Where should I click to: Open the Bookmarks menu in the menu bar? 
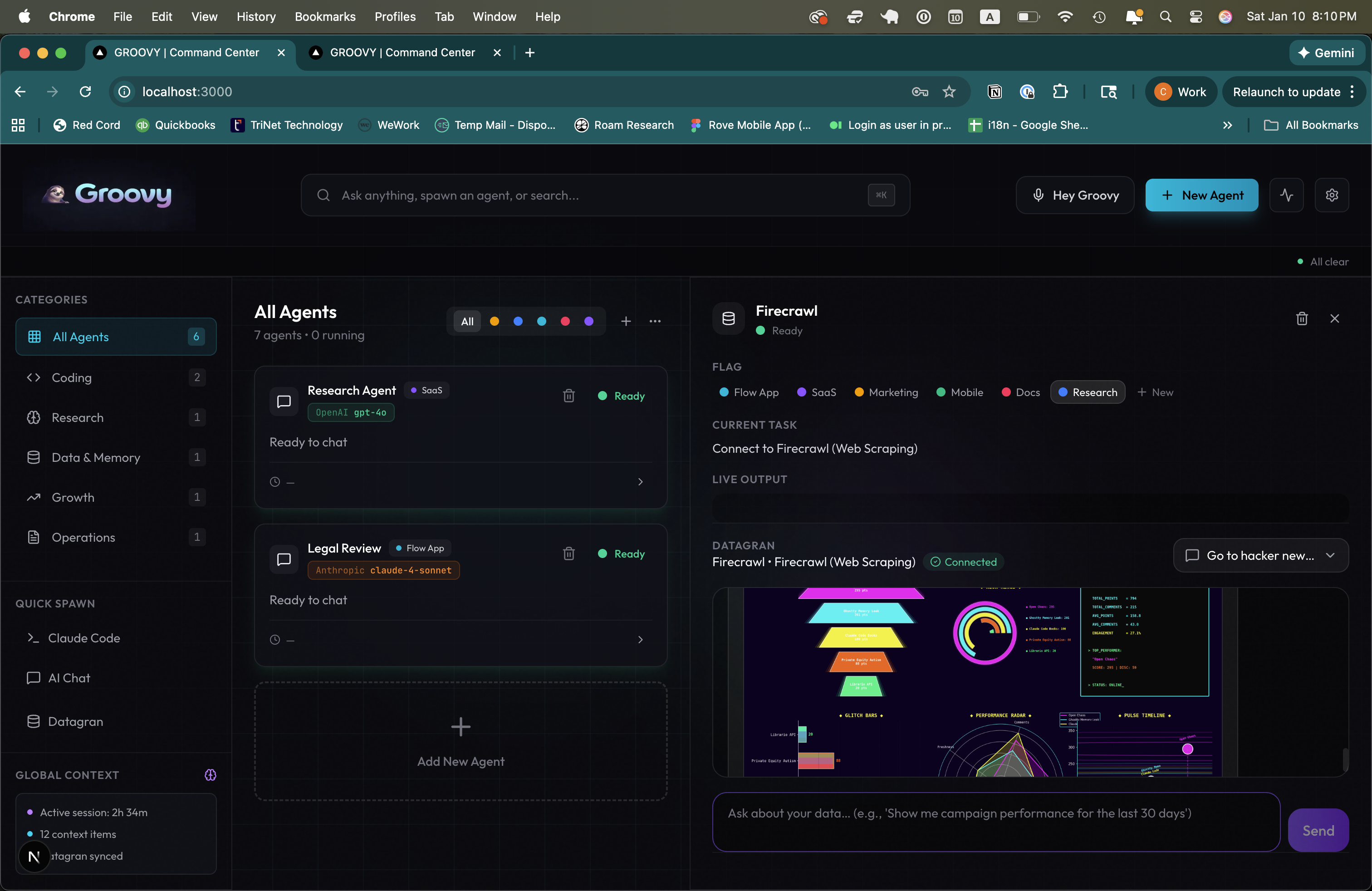[x=325, y=17]
